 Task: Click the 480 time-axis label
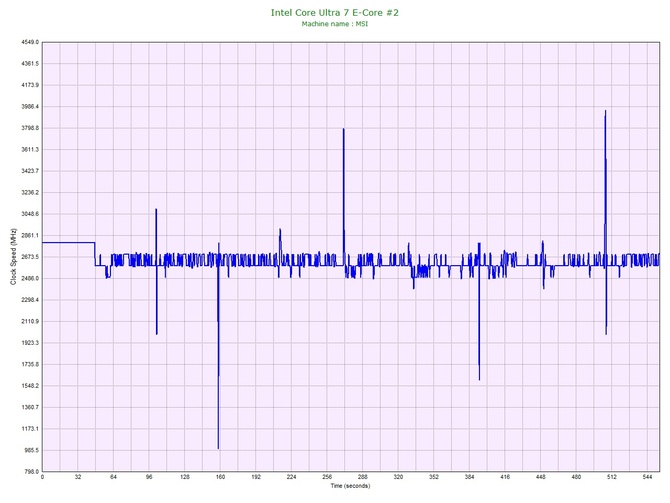click(x=576, y=477)
